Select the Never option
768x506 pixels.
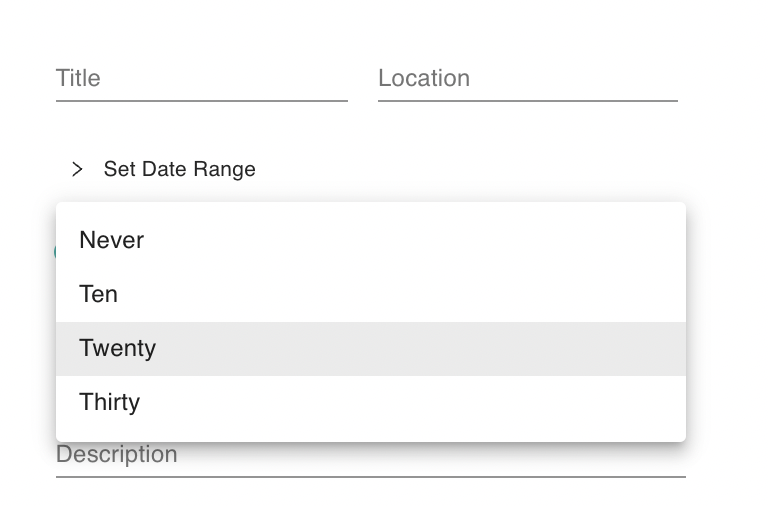(x=111, y=240)
